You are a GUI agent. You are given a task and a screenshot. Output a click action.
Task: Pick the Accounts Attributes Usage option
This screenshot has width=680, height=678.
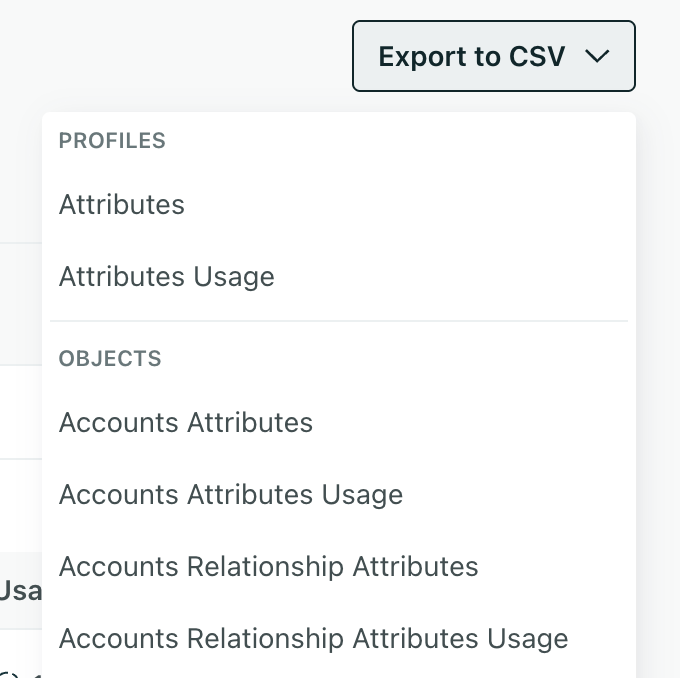tap(231, 495)
